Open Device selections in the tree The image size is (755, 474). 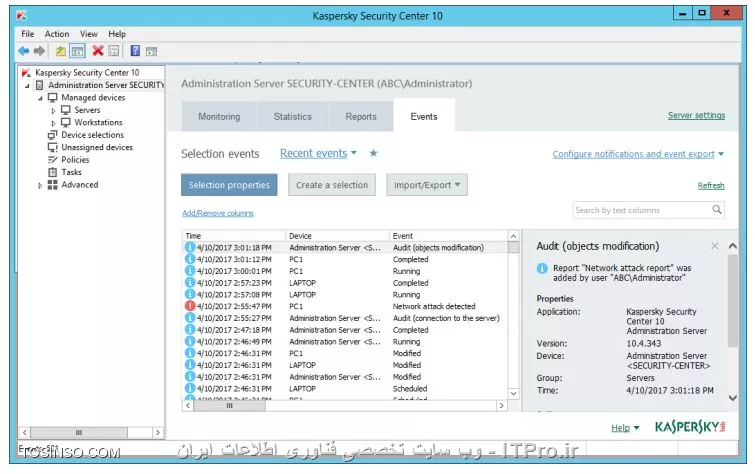click(92, 135)
